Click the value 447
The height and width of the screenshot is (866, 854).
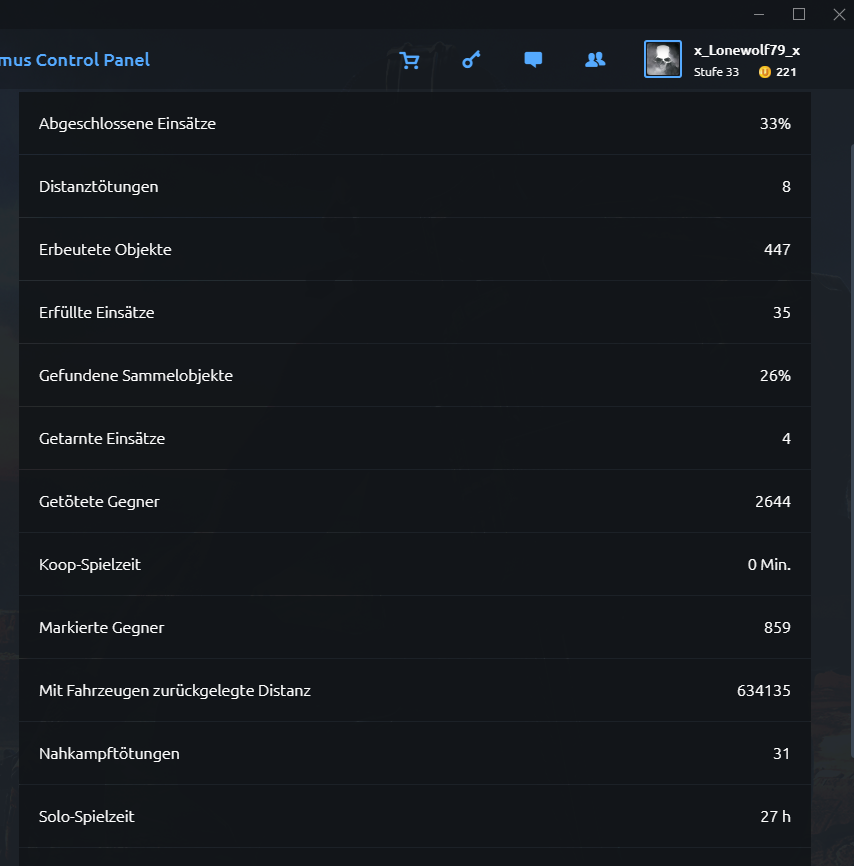777,250
